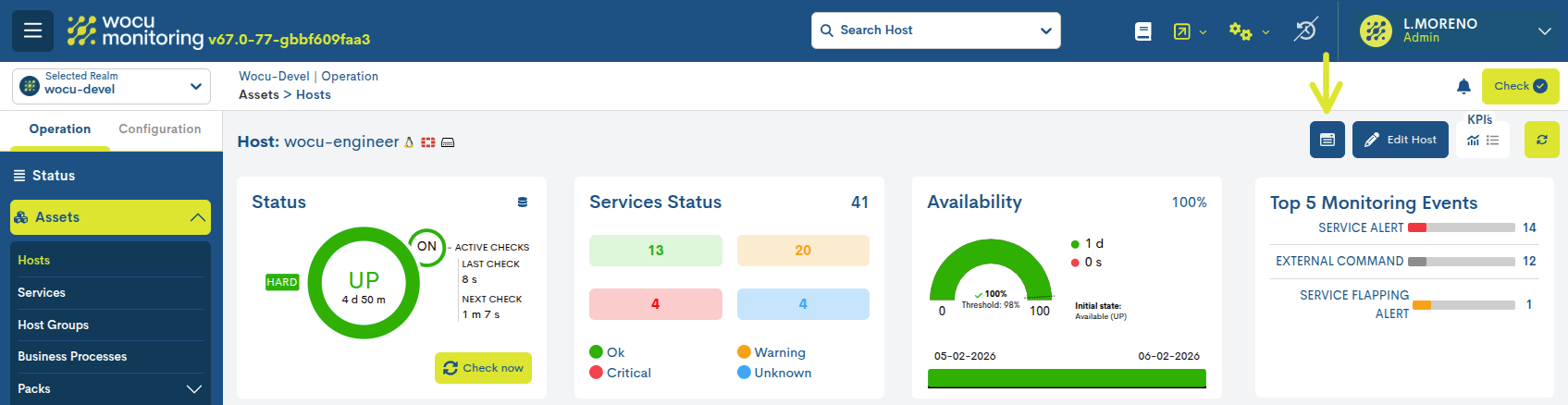This screenshot has height=405, width=1568.
Task: Click the Ok legend entry
Action: pyautogui.click(x=607, y=352)
